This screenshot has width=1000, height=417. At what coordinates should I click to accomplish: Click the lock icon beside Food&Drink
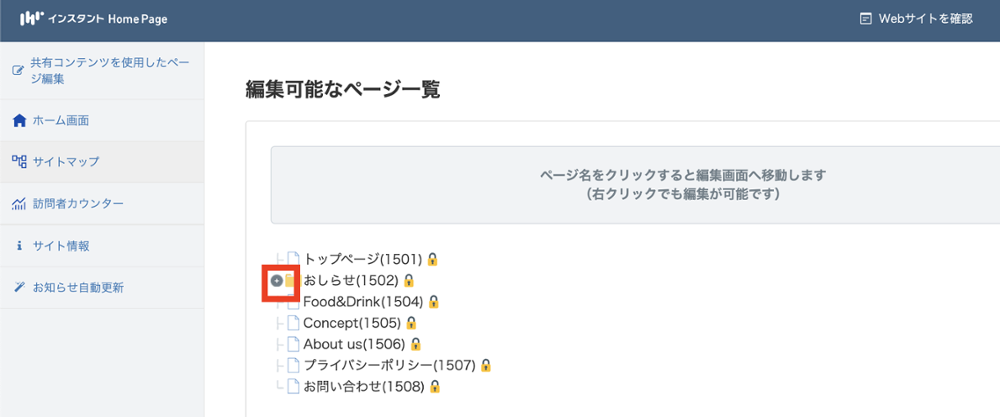(x=434, y=302)
